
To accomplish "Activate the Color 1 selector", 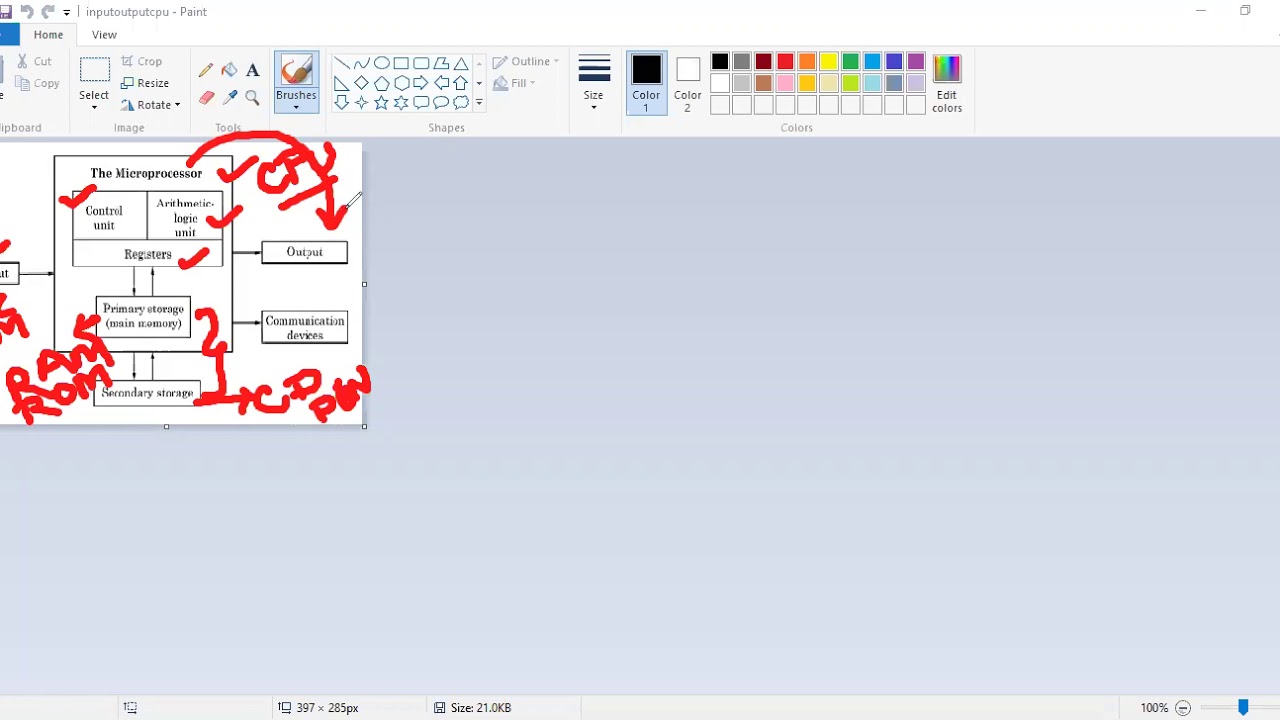I will tap(646, 83).
